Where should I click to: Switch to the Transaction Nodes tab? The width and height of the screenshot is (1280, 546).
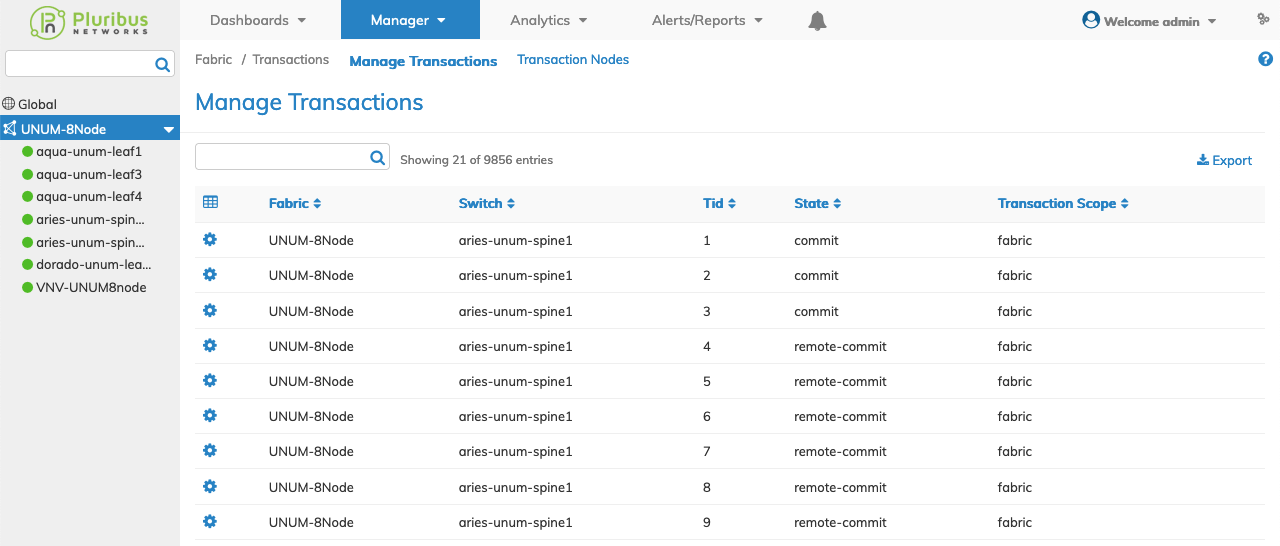coord(573,60)
